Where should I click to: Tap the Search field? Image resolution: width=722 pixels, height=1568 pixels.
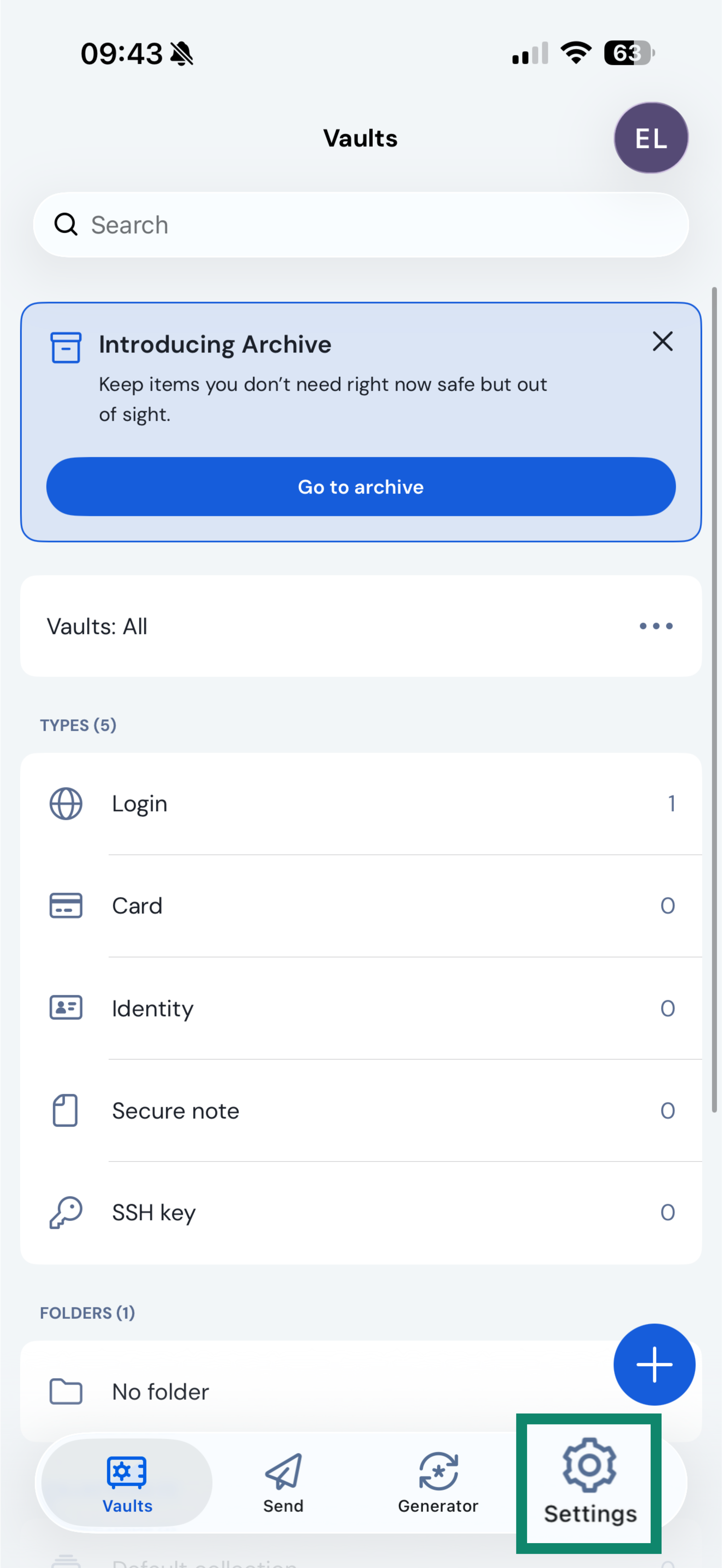[x=360, y=225]
